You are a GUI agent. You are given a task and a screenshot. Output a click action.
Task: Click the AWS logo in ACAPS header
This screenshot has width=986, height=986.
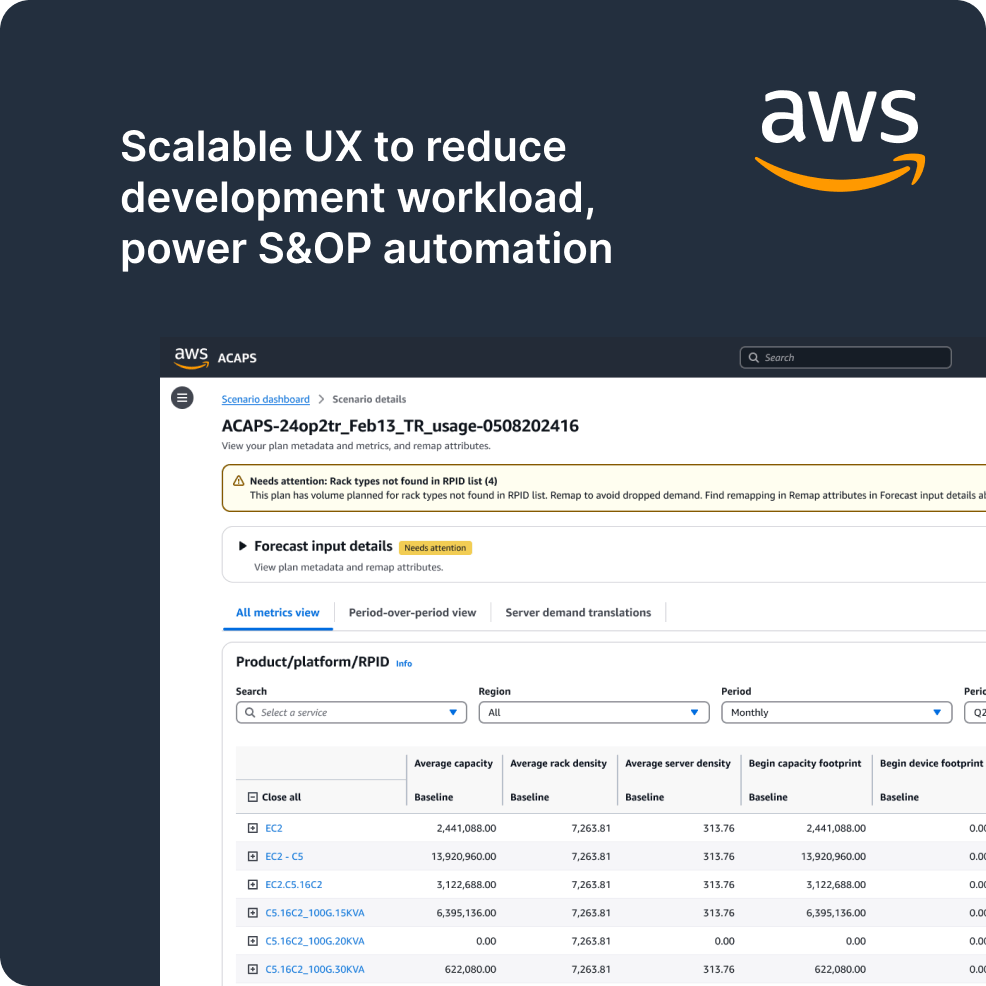(191, 357)
